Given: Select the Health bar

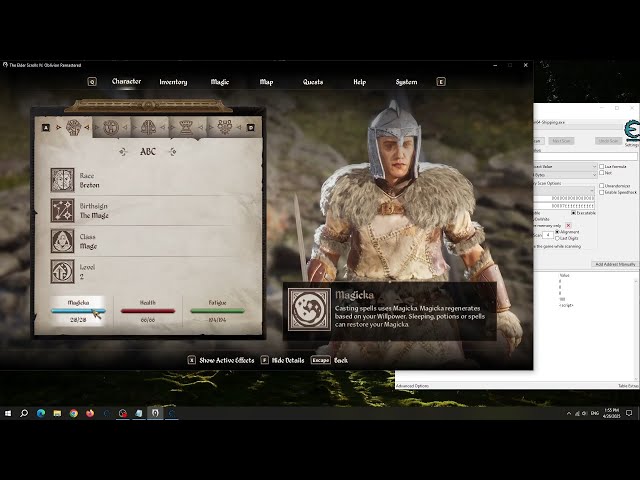Looking at the screenshot, I should (x=148, y=311).
